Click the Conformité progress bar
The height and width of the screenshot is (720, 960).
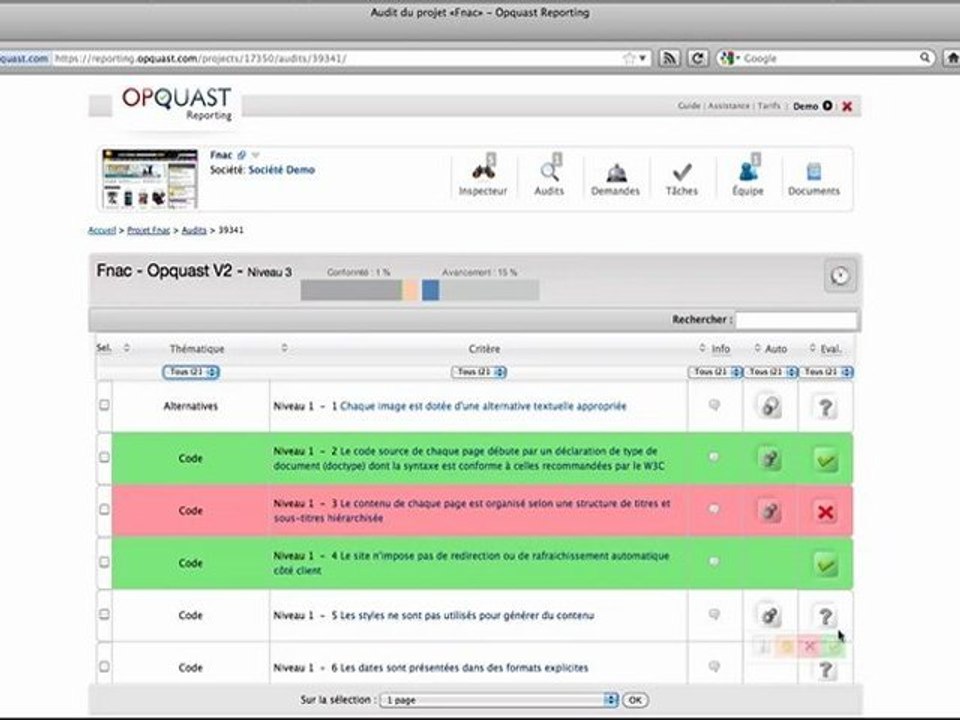(359, 290)
